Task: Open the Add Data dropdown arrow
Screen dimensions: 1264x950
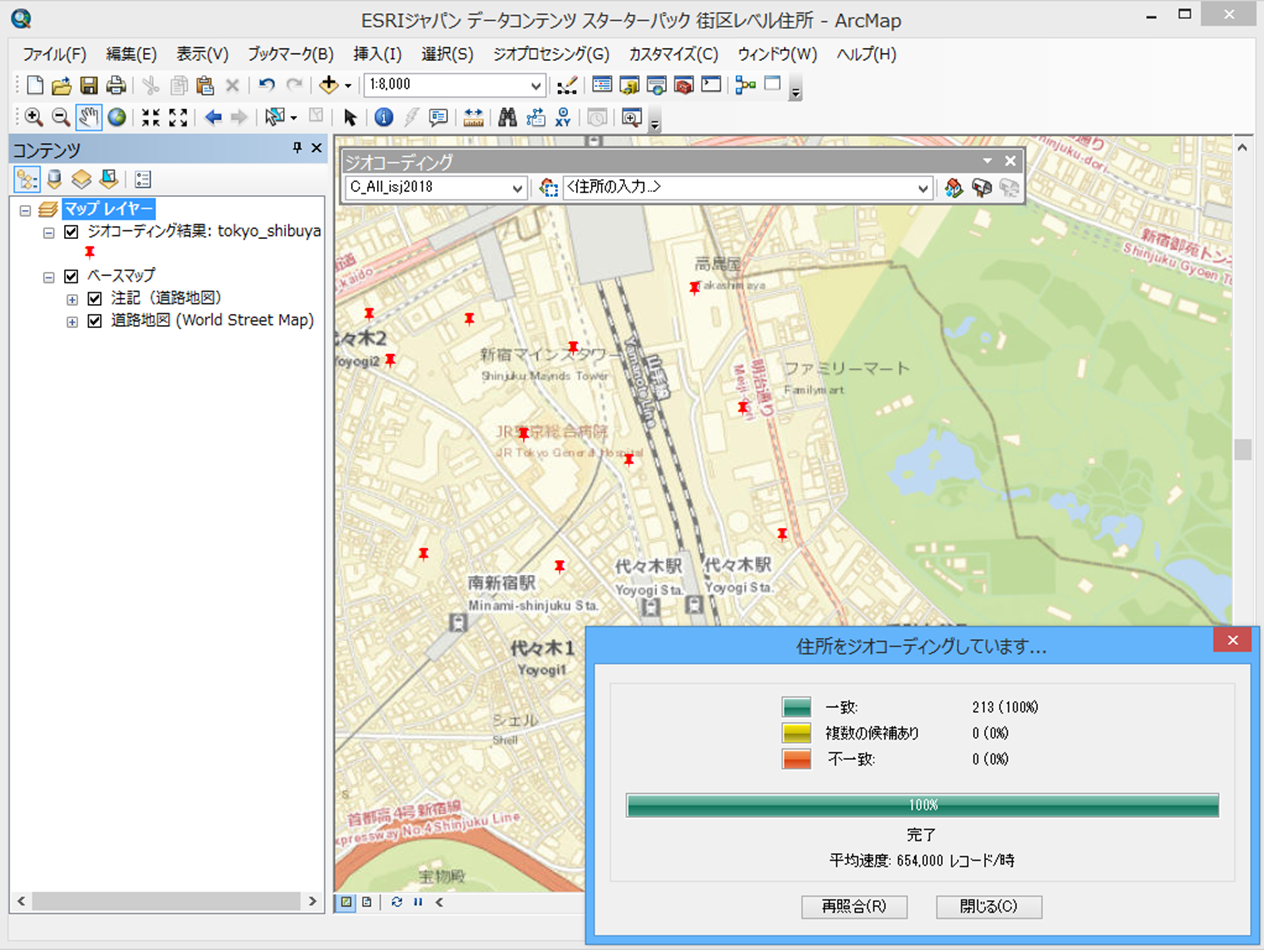Action: (348, 86)
